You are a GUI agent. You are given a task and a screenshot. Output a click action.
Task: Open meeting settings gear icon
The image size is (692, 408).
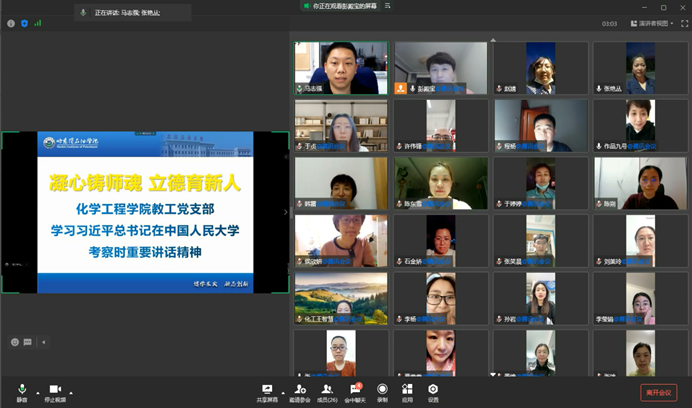tap(433, 390)
